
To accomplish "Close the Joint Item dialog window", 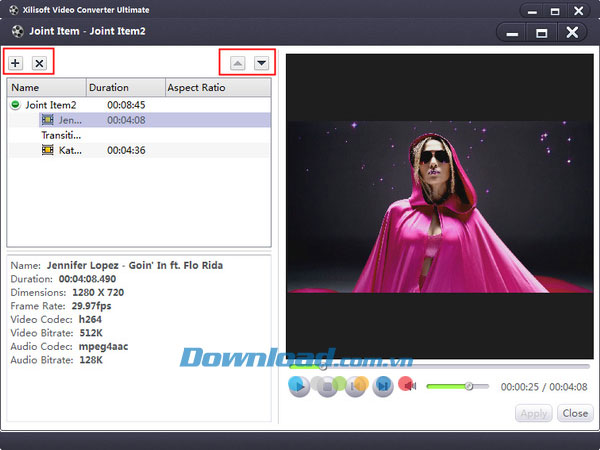I will 572,32.
